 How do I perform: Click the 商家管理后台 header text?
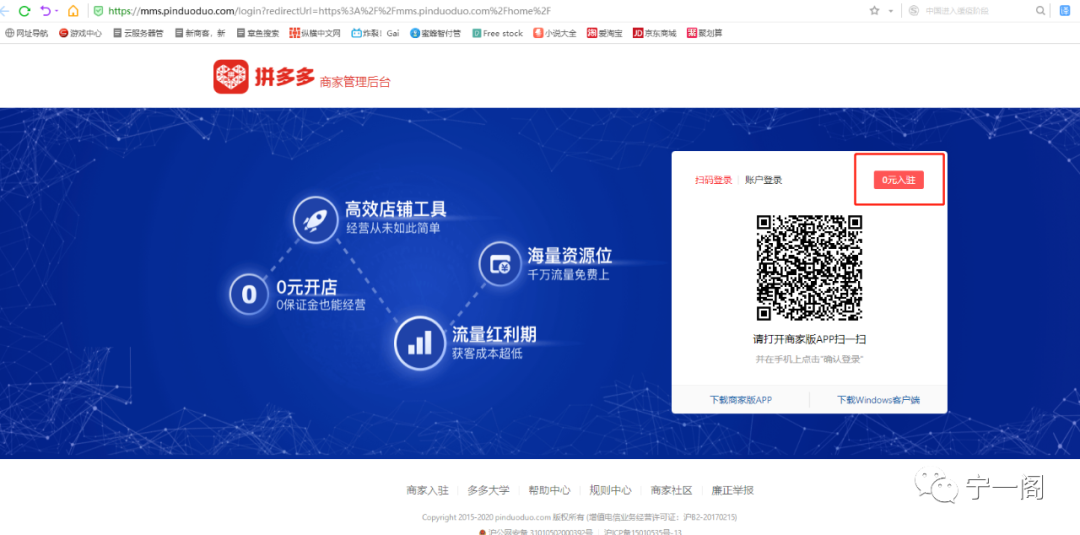(355, 82)
